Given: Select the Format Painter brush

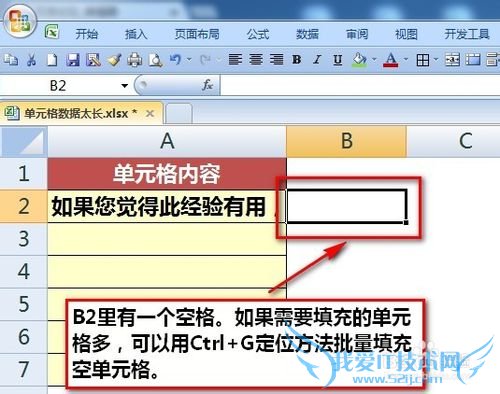Looking at the screenshot, I should (114, 60).
